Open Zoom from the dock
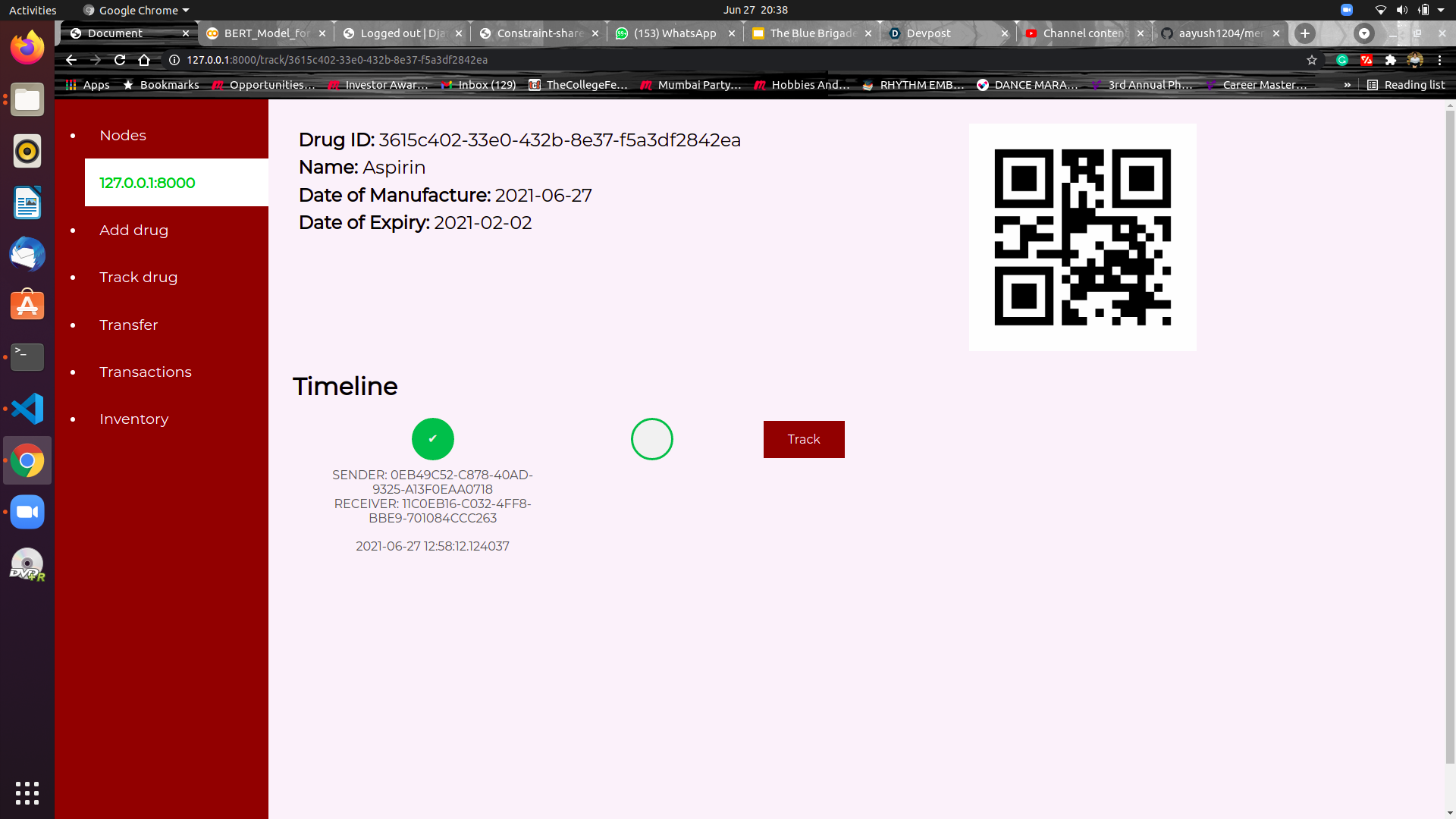The height and width of the screenshot is (819, 1456). (x=27, y=512)
